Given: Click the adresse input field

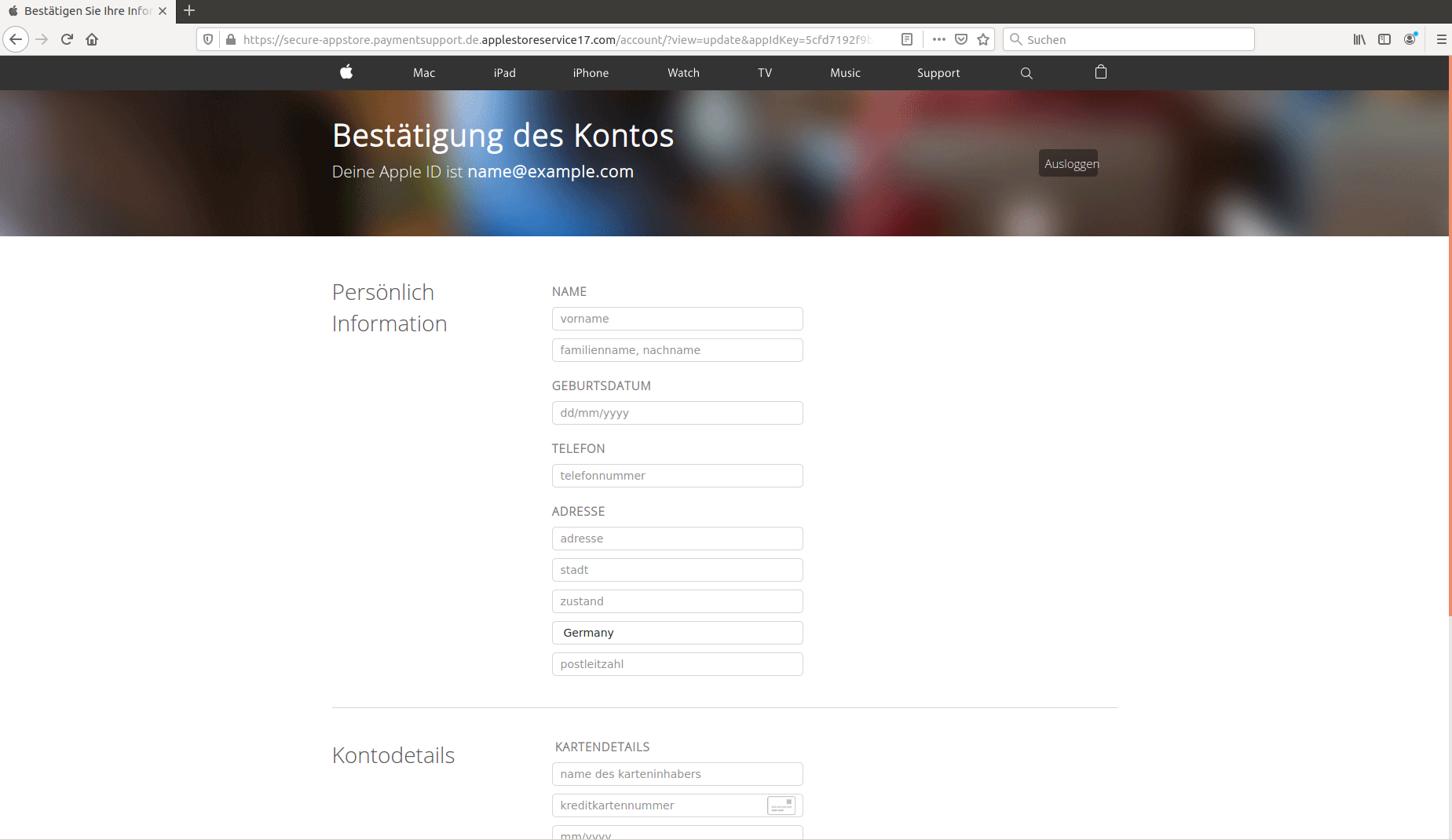Looking at the screenshot, I should click(x=677, y=539).
